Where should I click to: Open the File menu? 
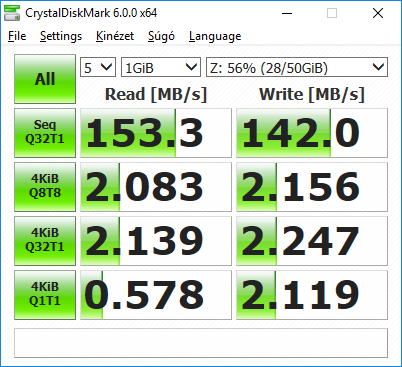(17, 36)
